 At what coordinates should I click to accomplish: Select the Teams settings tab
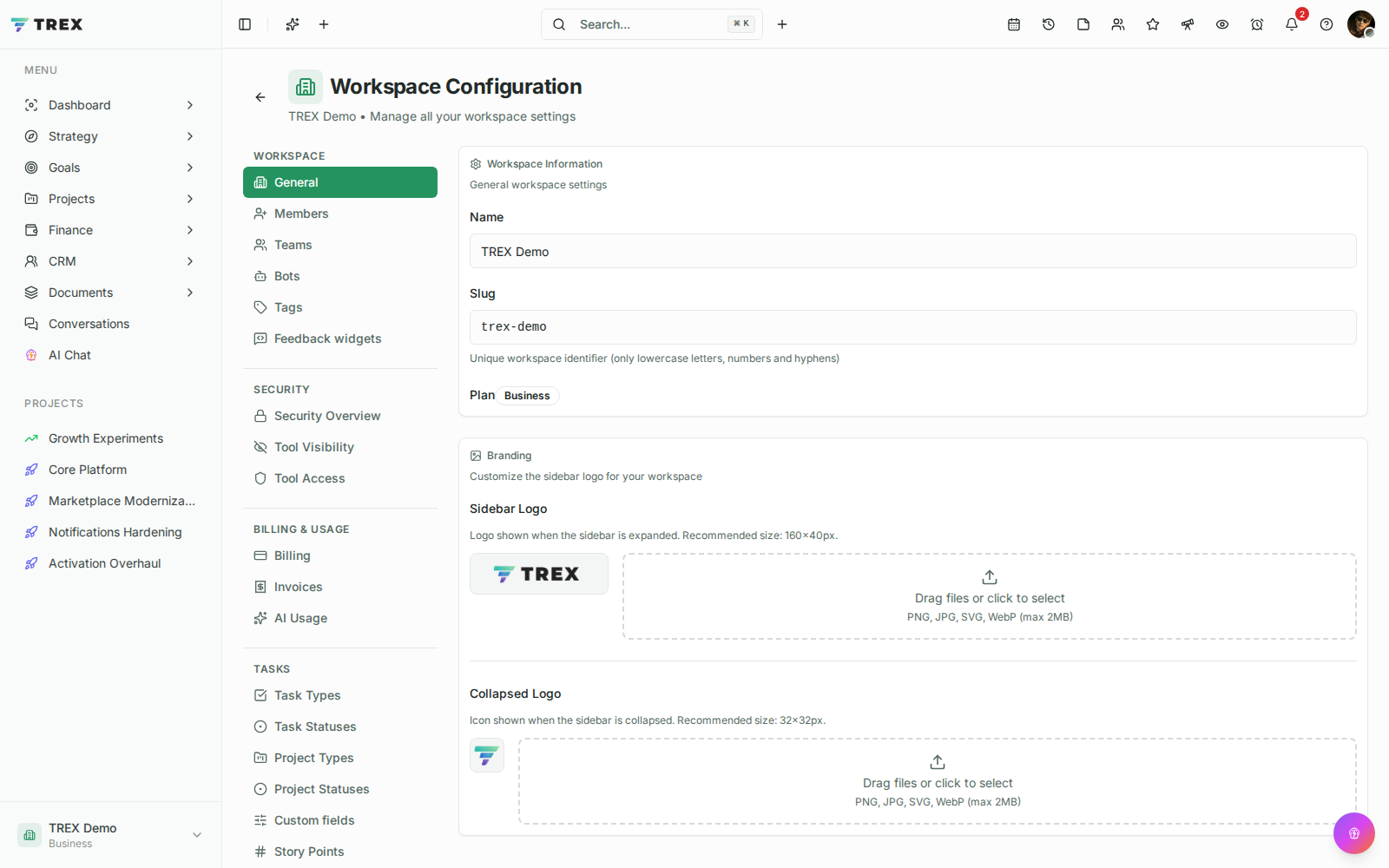tap(340, 245)
